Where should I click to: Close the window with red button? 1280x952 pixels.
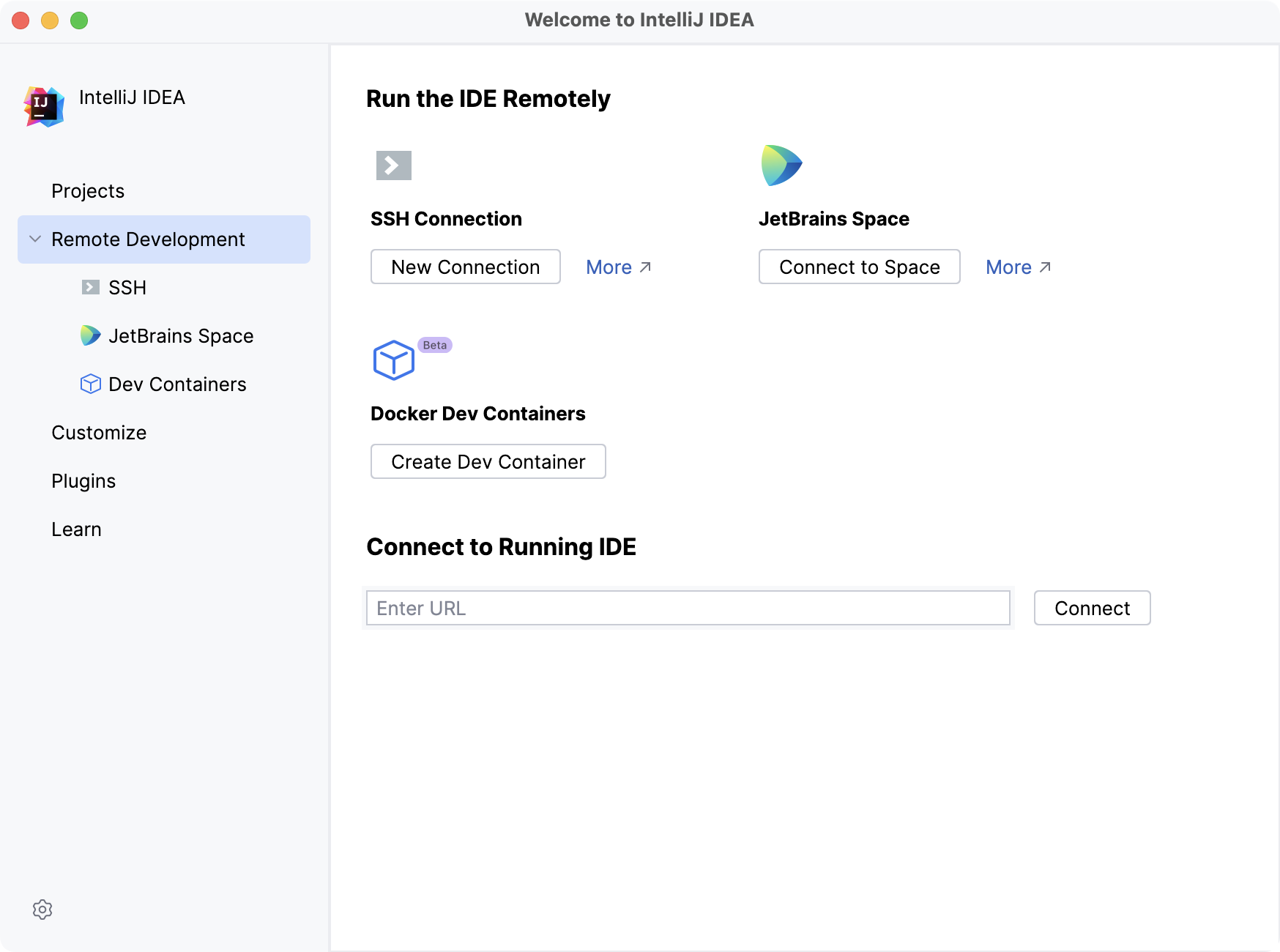click(21, 21)
